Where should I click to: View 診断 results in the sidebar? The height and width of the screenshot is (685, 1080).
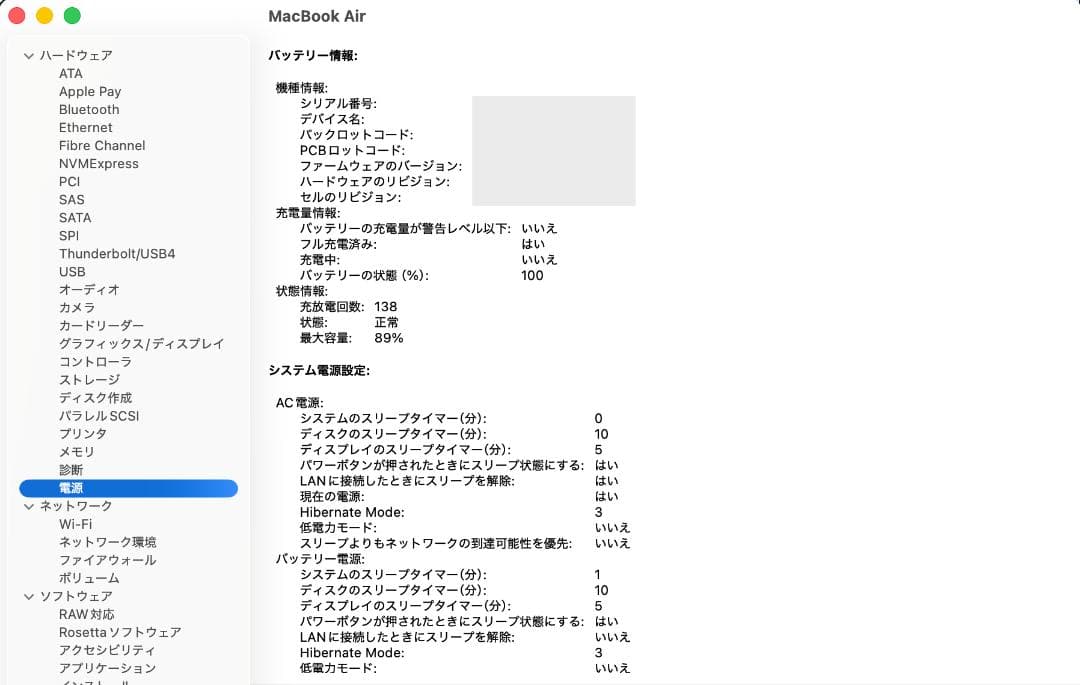[70, 469]
